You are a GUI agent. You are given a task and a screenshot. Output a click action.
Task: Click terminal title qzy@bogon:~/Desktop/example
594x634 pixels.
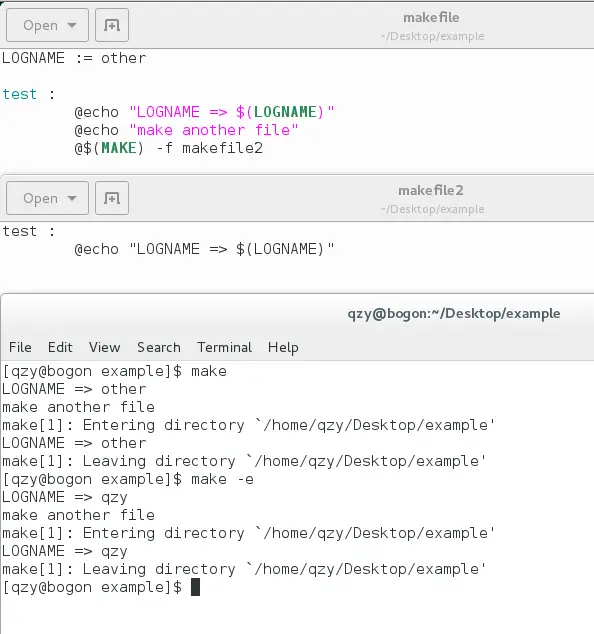coord(454,314)
